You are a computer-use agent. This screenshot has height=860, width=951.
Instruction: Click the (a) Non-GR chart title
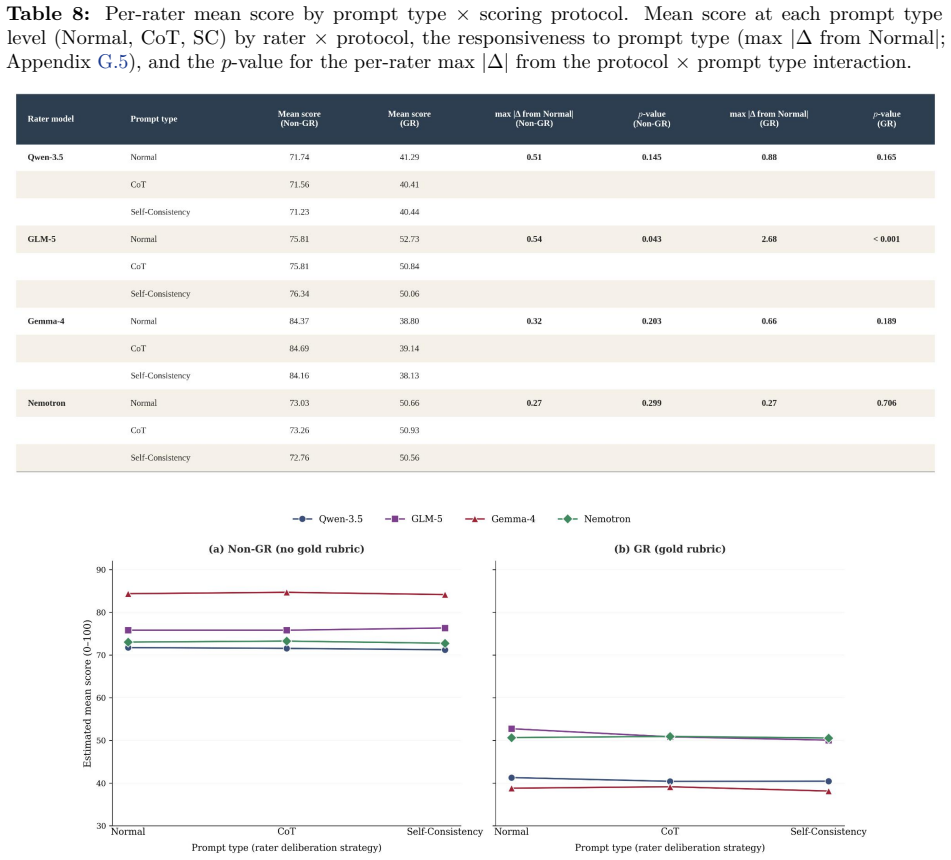tap(286, 549)
